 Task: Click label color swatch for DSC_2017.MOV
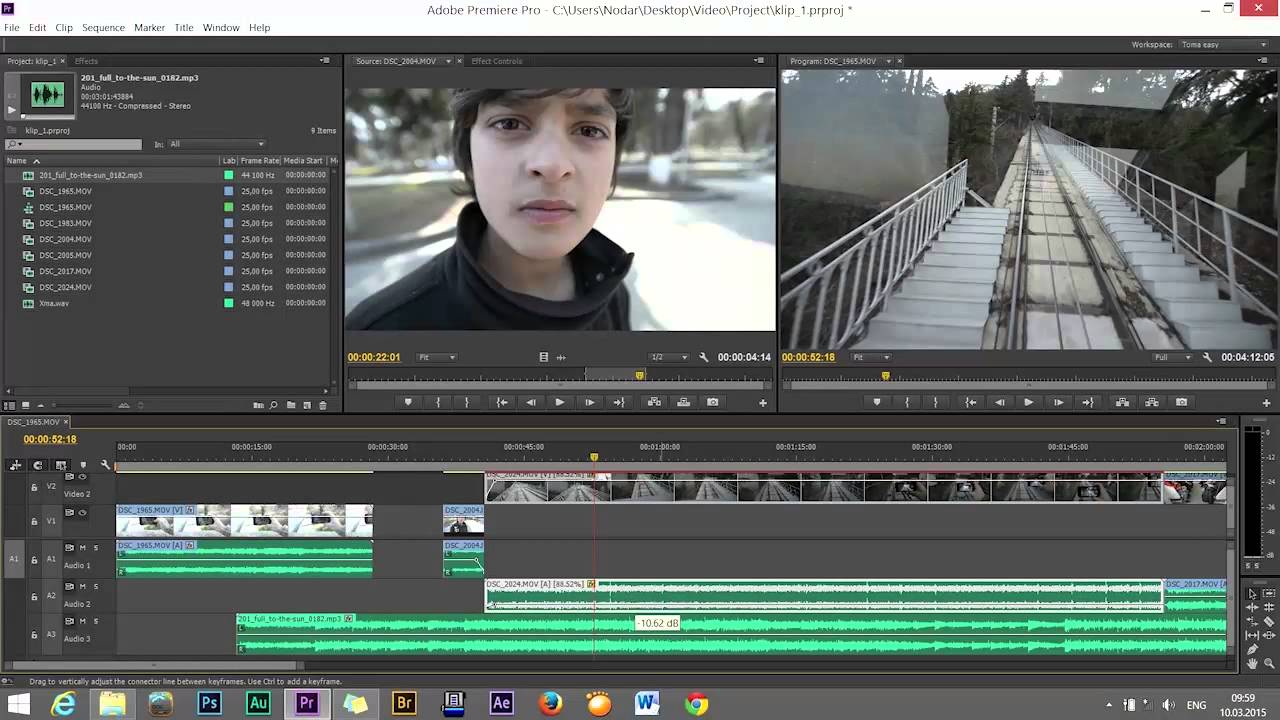click(229, 271)
